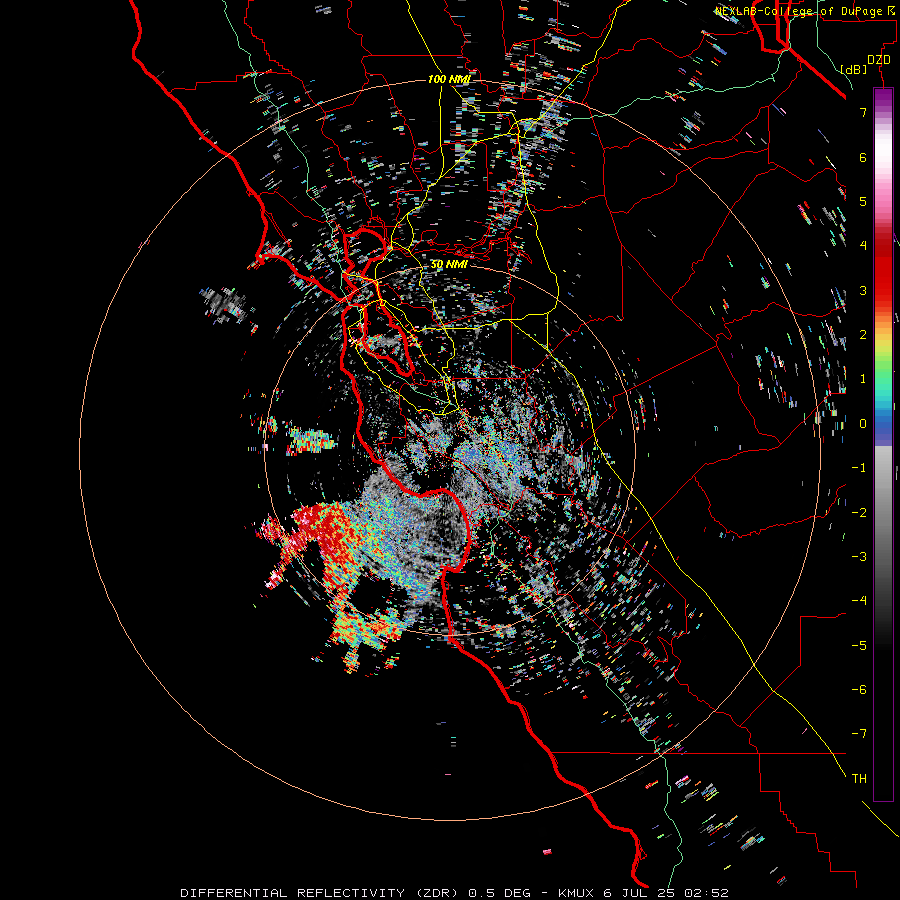The height and width of the screenshot is (900, 900).
Task: Click the -1 dB scale label
Action: click(859, 468)
